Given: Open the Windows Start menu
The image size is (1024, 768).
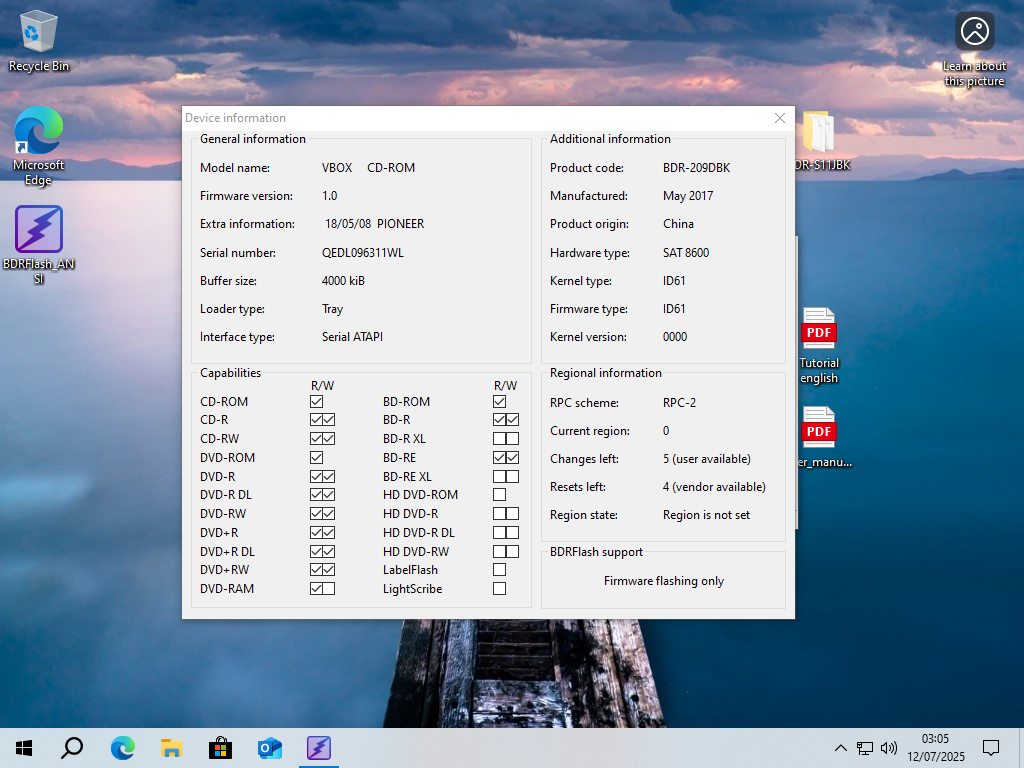Looking at the screenshot, I should (24, 748).
